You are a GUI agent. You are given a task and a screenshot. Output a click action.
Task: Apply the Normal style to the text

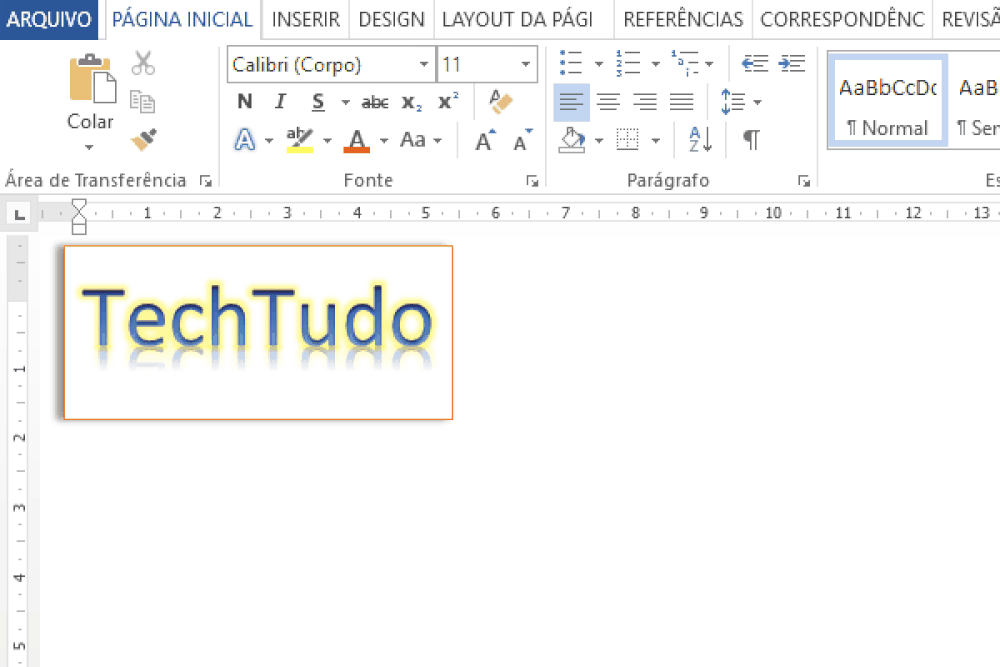pyautogui.click(x=886, y=100)
